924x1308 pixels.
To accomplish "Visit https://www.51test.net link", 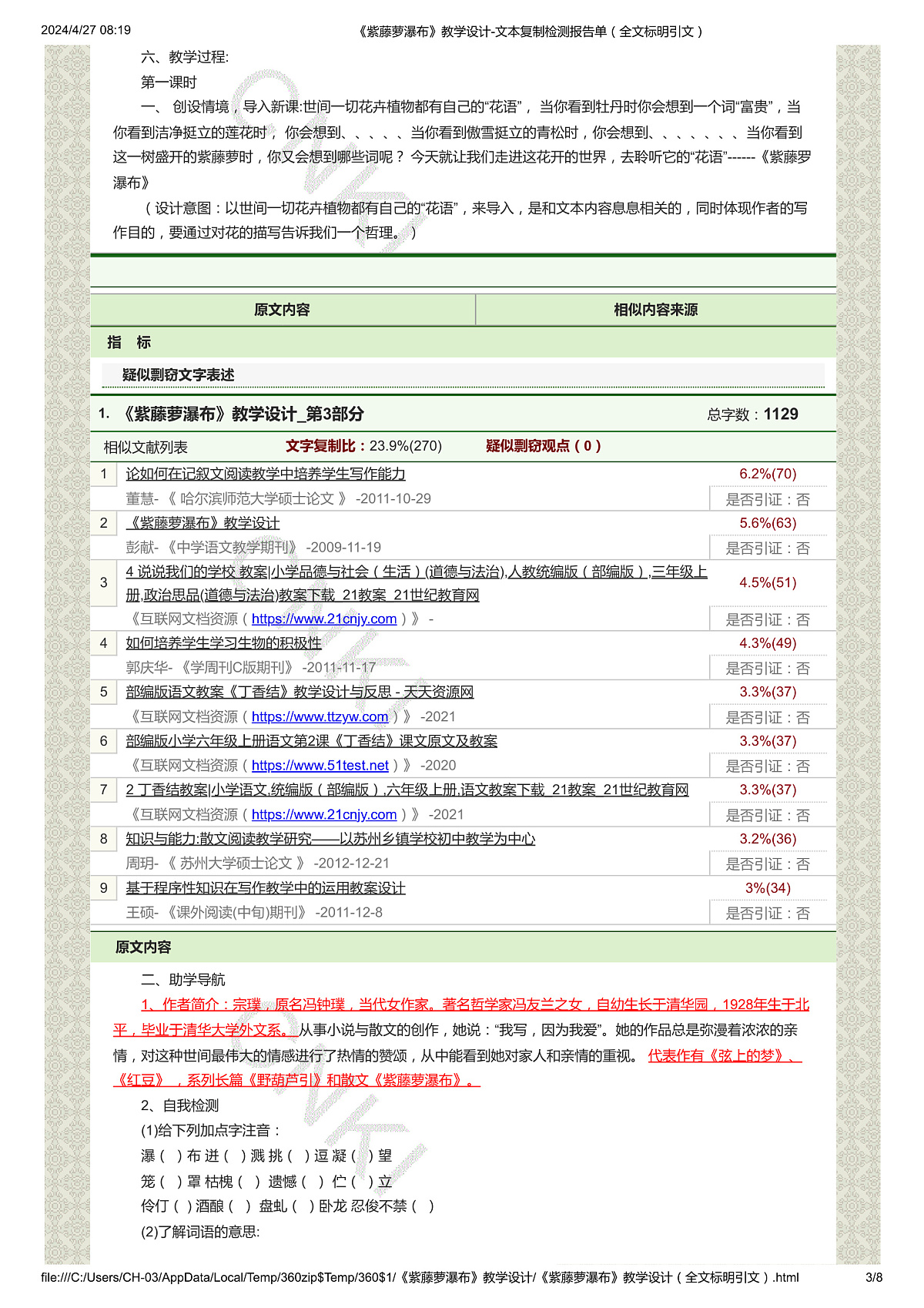I will (x=320, y=766).
